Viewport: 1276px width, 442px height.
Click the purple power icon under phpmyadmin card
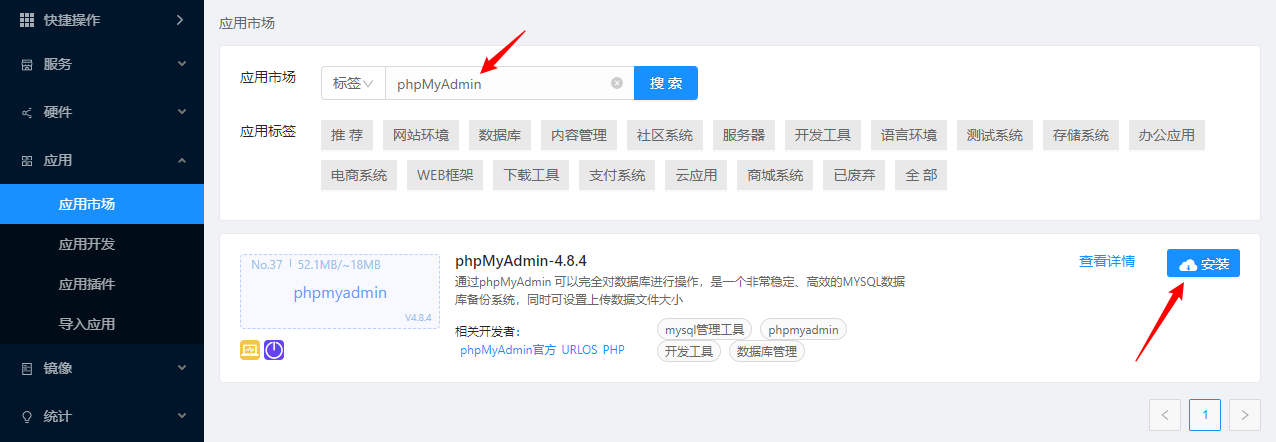point(274,350)
